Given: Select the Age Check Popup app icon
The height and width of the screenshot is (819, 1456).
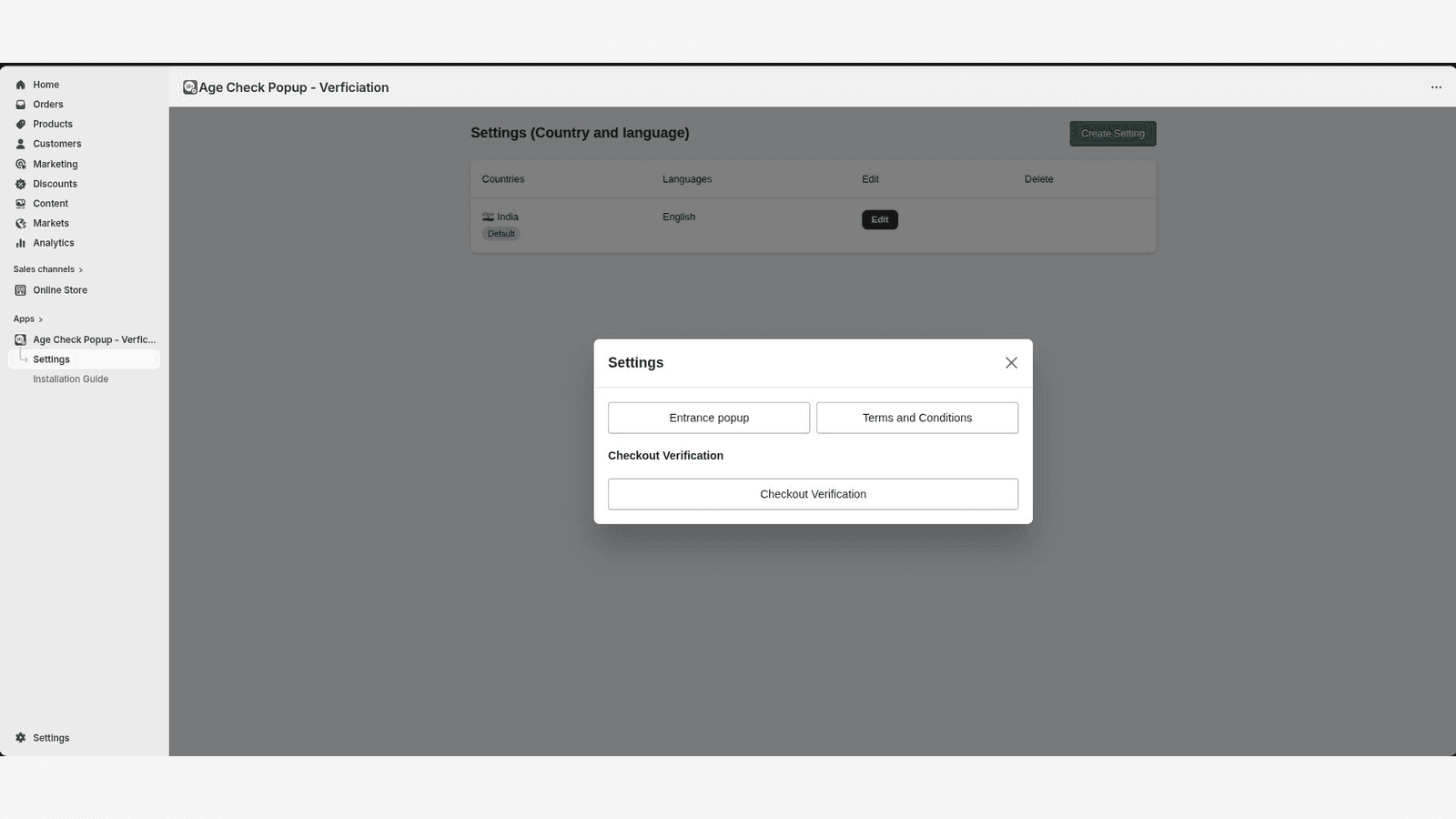Looking at the screenshot, I should 20,339.
